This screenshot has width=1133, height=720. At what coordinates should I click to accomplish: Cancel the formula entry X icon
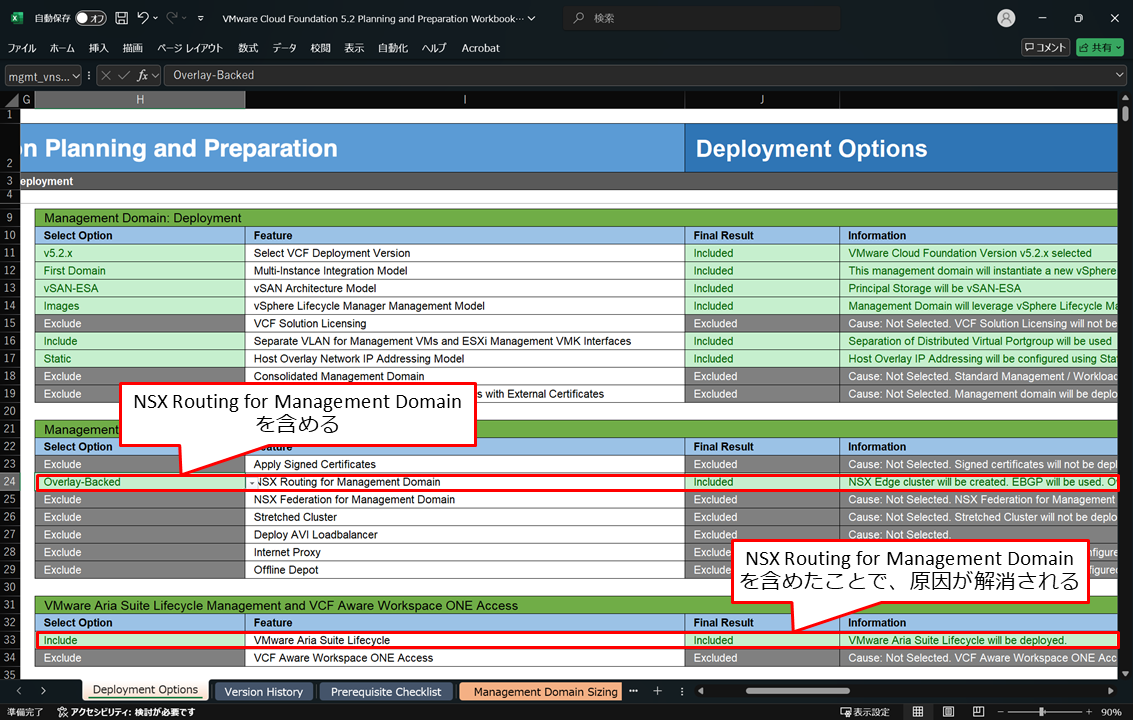pos(105,75)
